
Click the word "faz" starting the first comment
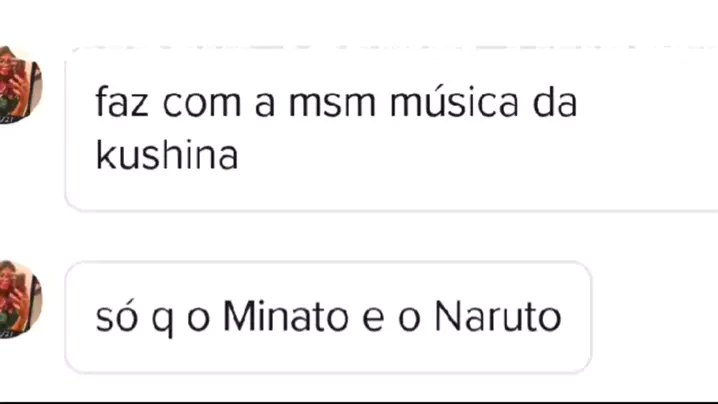122,102
